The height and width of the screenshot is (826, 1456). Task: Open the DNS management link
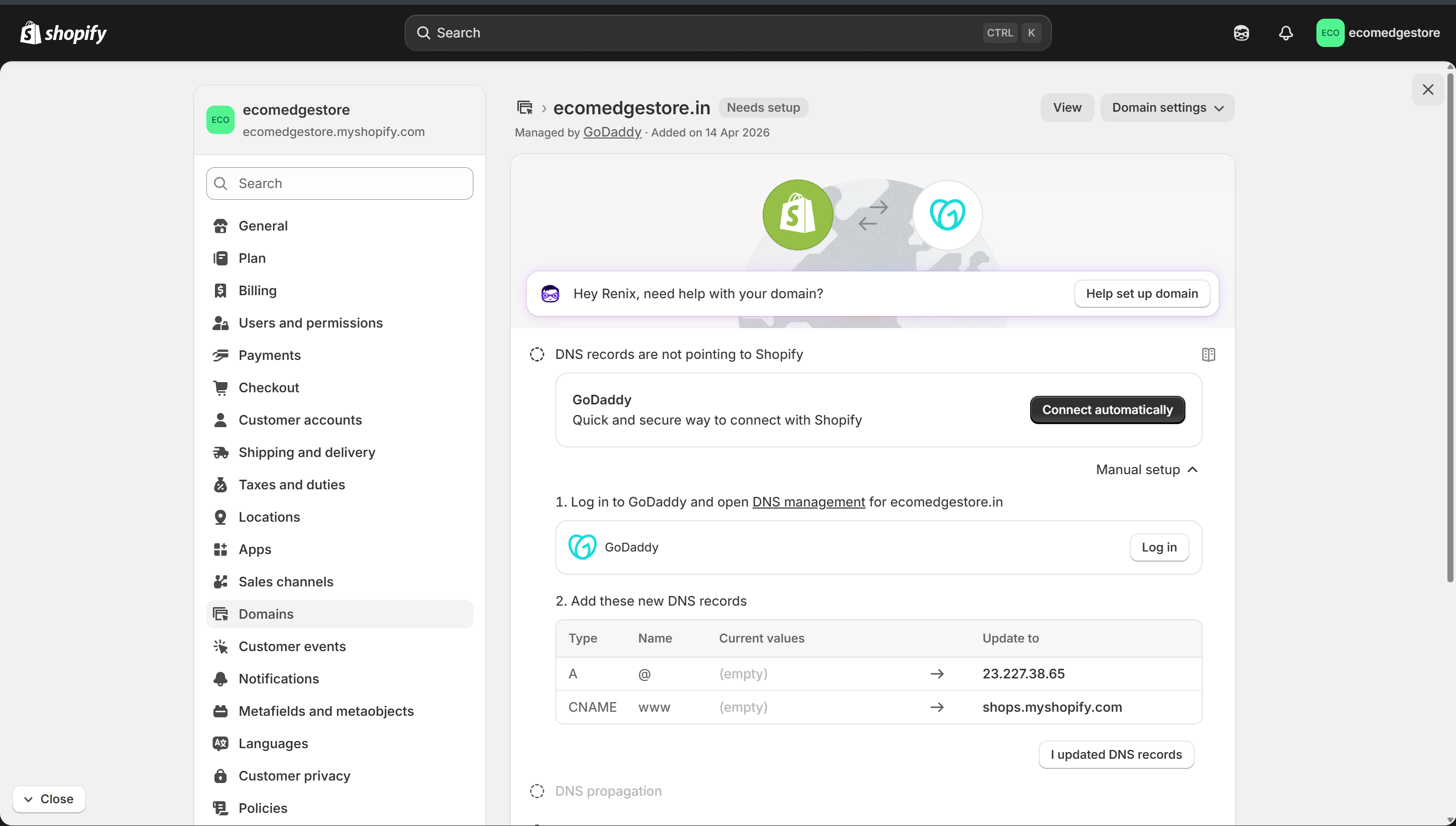coord(809,501)
